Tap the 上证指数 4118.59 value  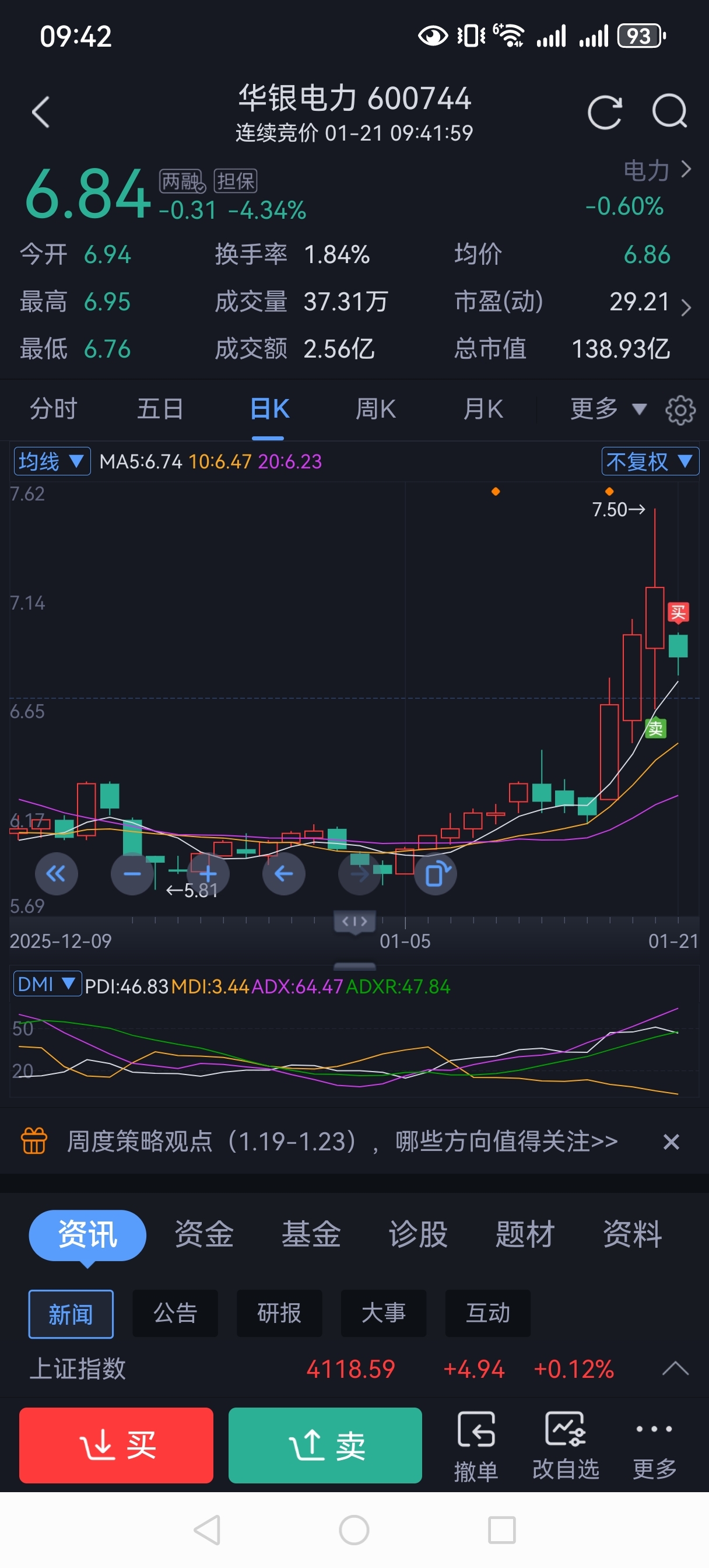(350, 1369)
